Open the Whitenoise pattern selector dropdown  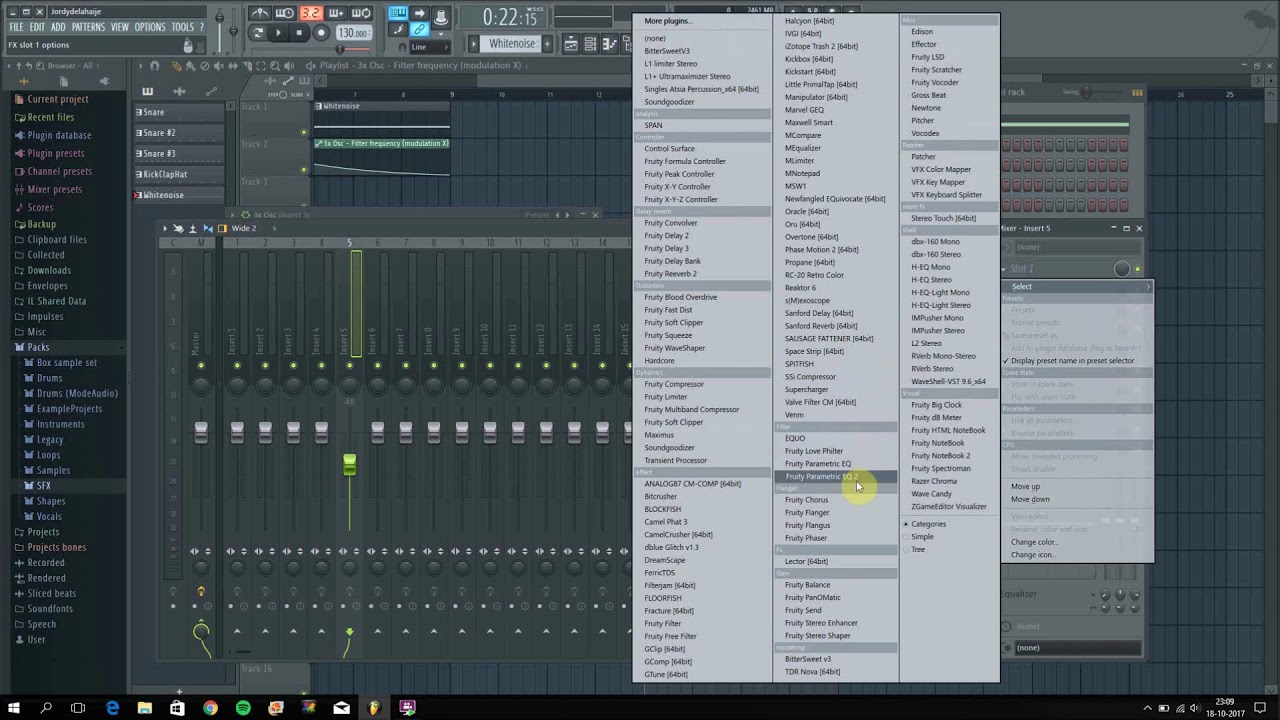513,43
